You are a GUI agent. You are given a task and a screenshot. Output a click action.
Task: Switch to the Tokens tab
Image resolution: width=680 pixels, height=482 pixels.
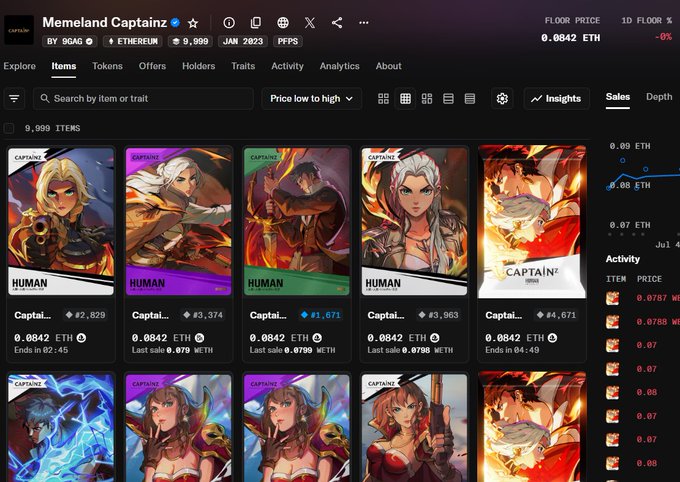(x=107, y=66)
